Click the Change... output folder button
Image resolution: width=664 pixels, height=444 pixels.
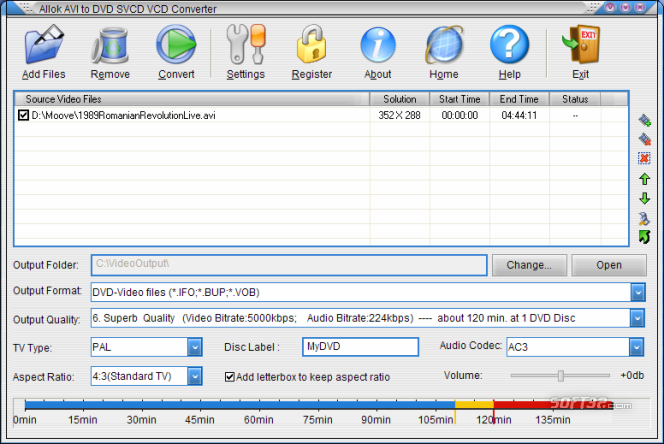(529, 265)
